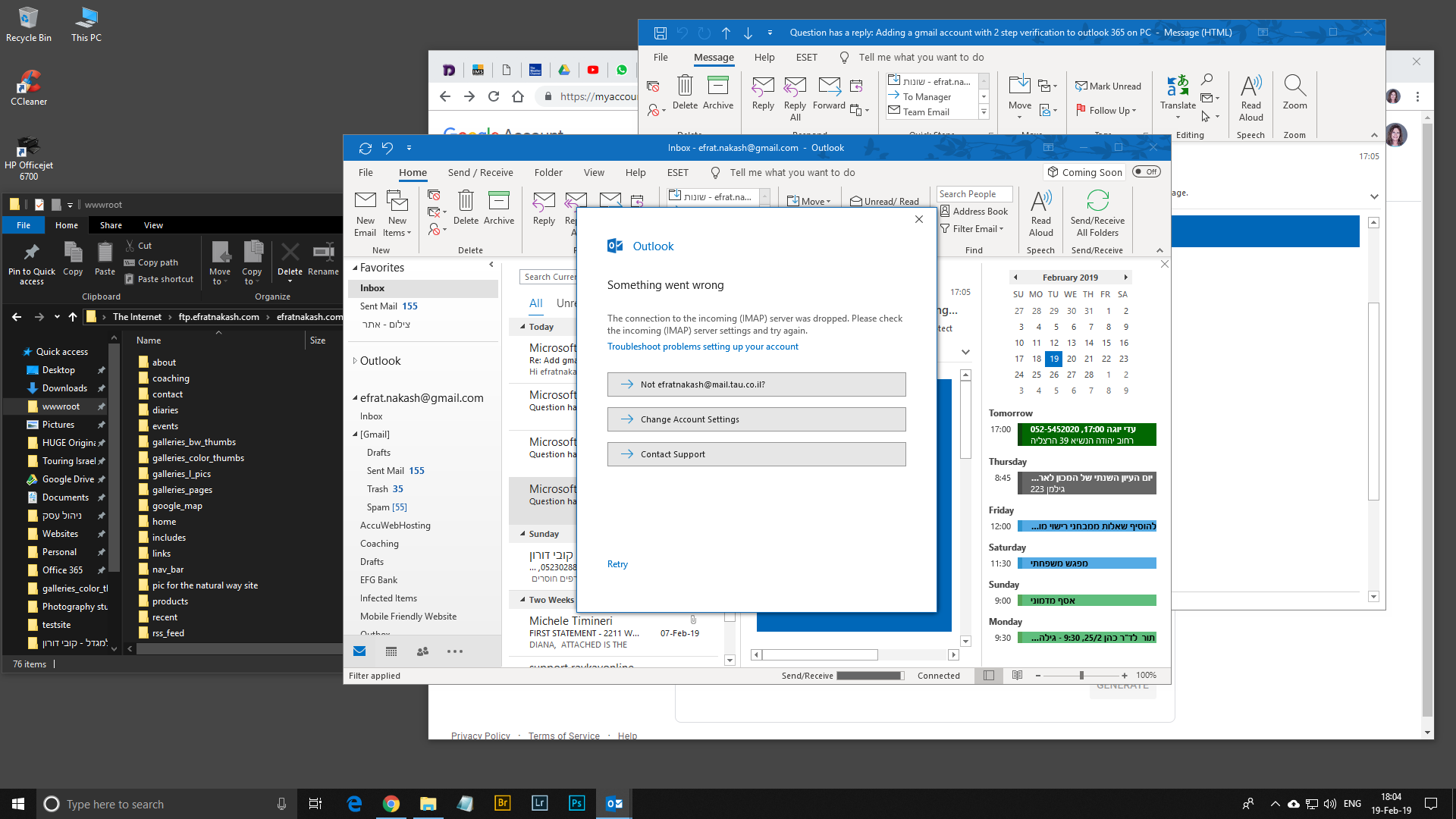Click Delete icon in Inbox ribbon
1456x819 pixels.
point(466,208)
